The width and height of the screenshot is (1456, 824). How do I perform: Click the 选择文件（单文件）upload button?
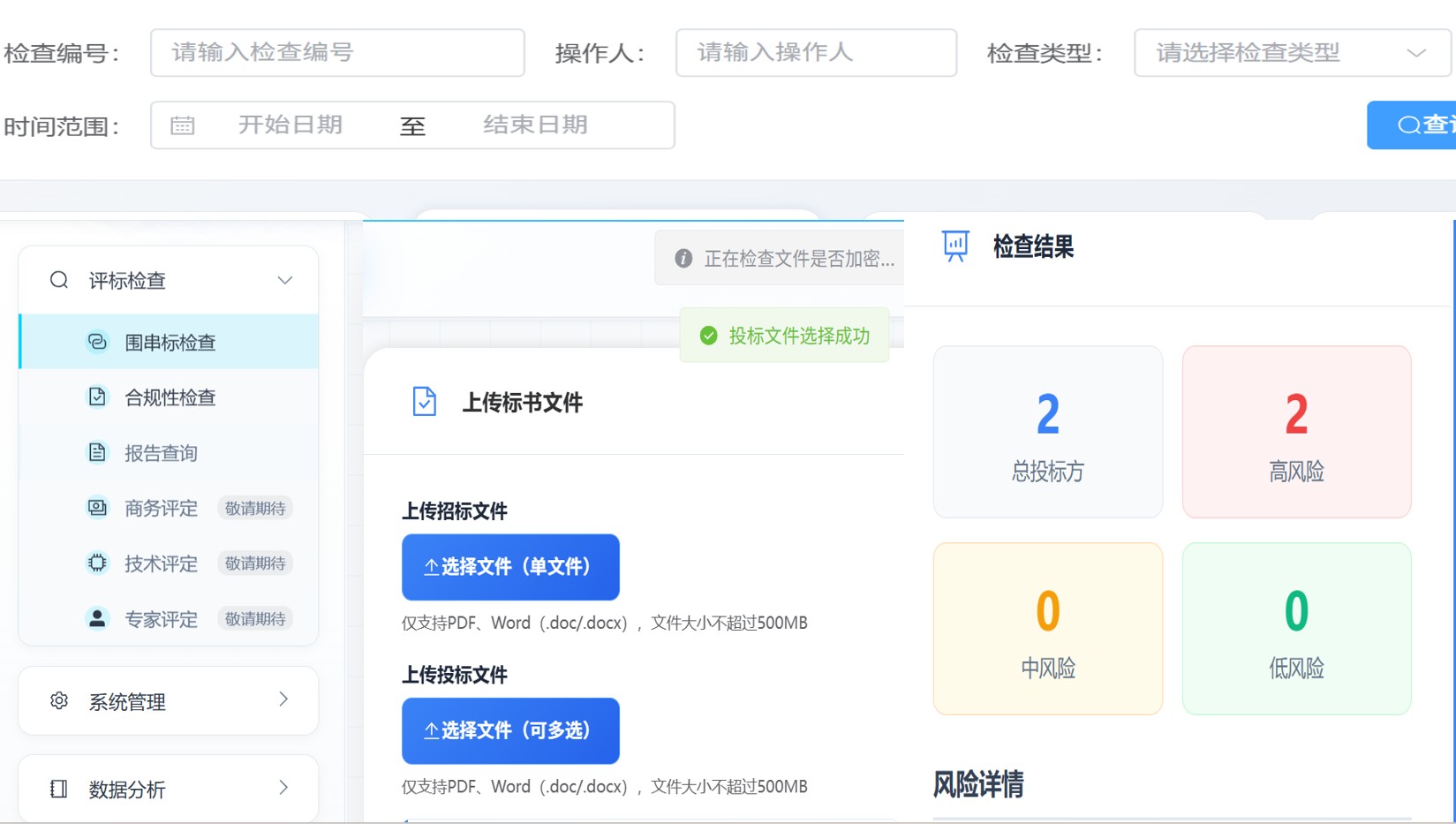[510, 567]
